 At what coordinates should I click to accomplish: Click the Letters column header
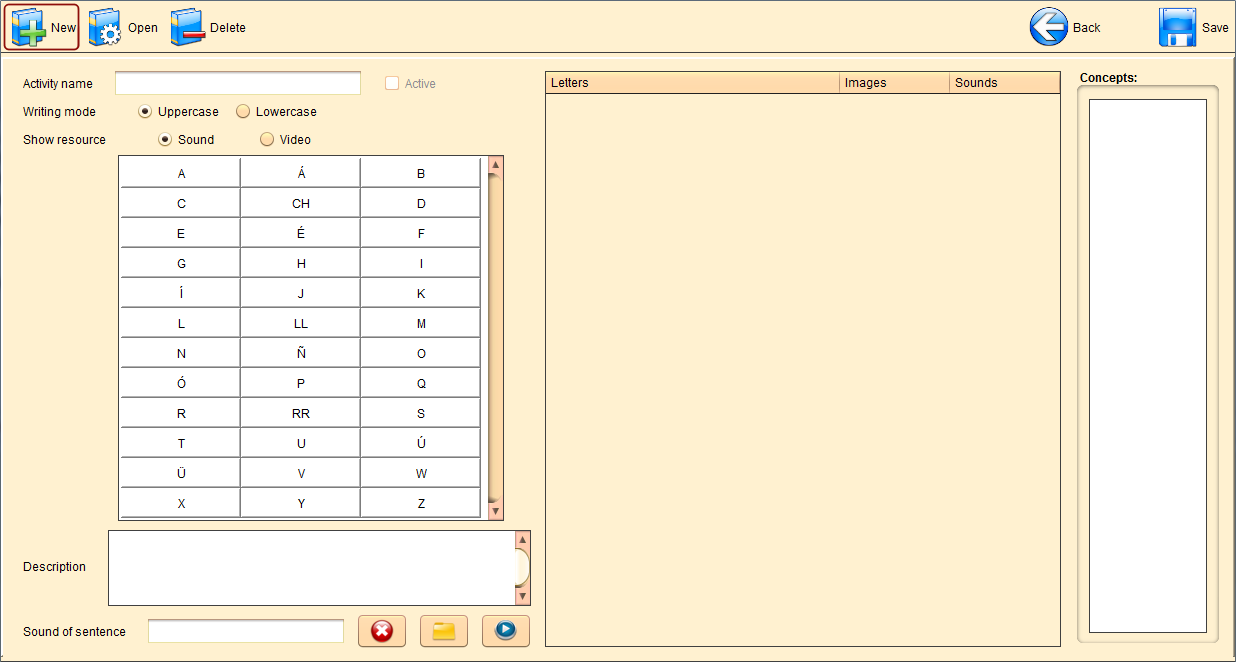pos(693,83)
